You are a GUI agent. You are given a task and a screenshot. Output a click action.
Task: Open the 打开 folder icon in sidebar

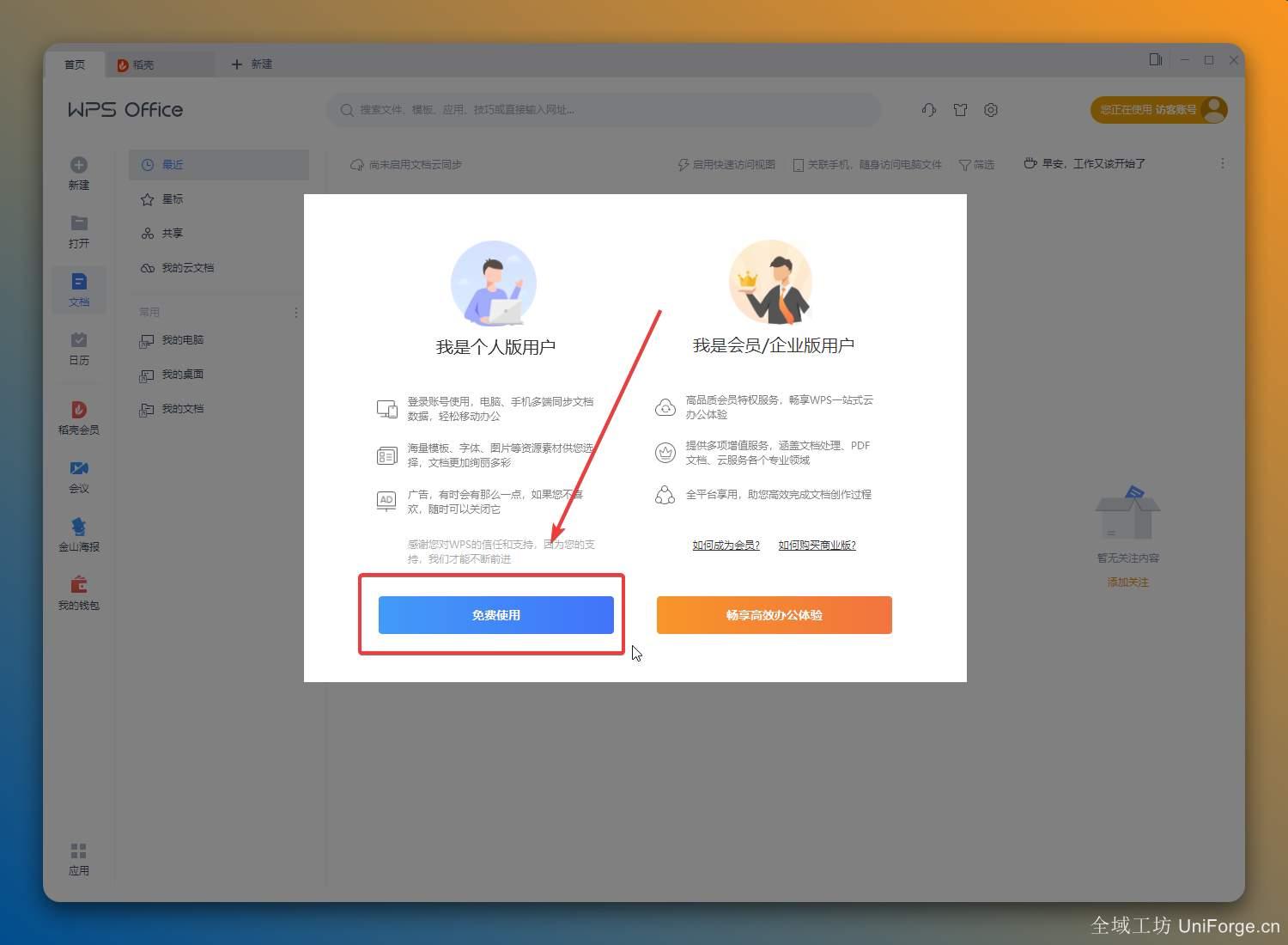tap(79, 223)
